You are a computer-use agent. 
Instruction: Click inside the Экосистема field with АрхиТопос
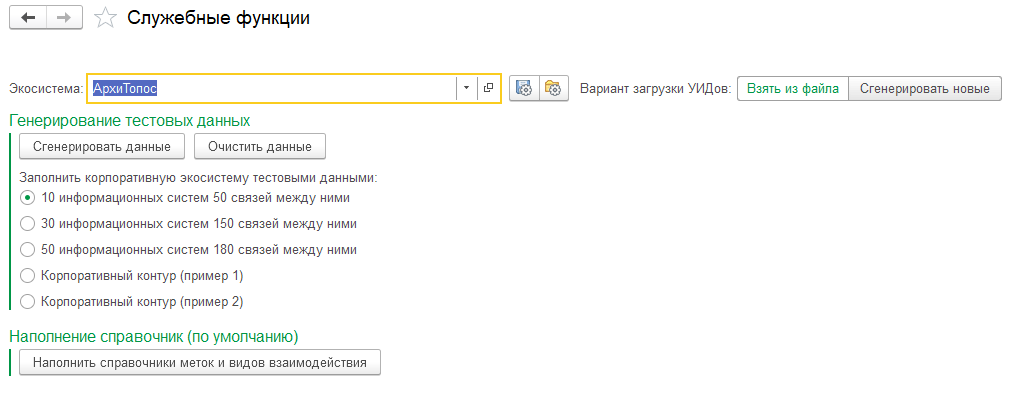click(271, 88)
